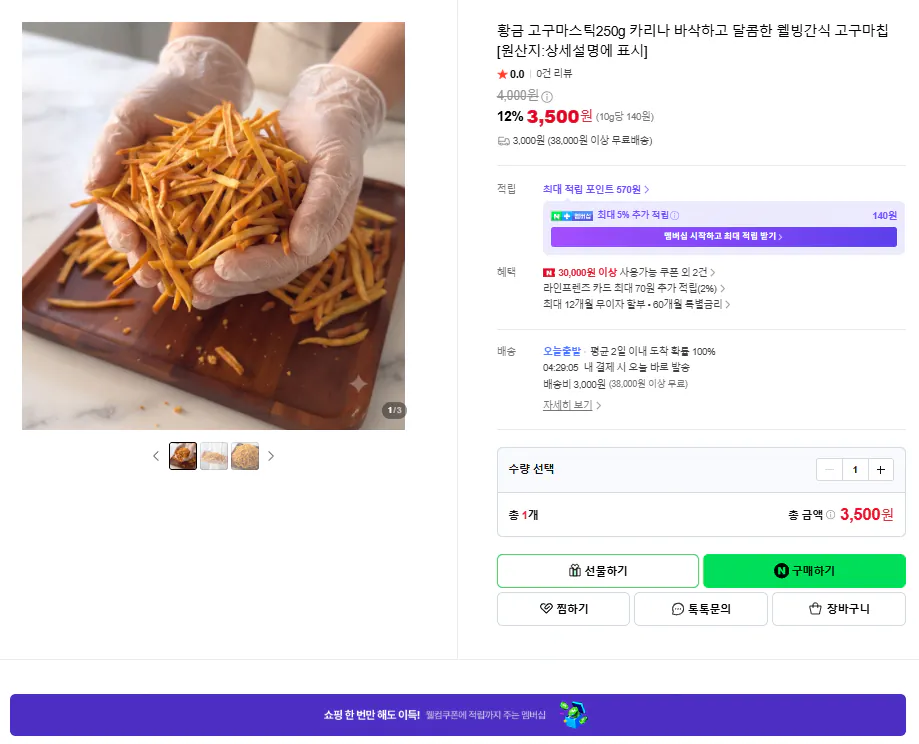919x744 pixels.
Task: Show previous product thumbnail with left arrow
Action: (x=156, y=456)
